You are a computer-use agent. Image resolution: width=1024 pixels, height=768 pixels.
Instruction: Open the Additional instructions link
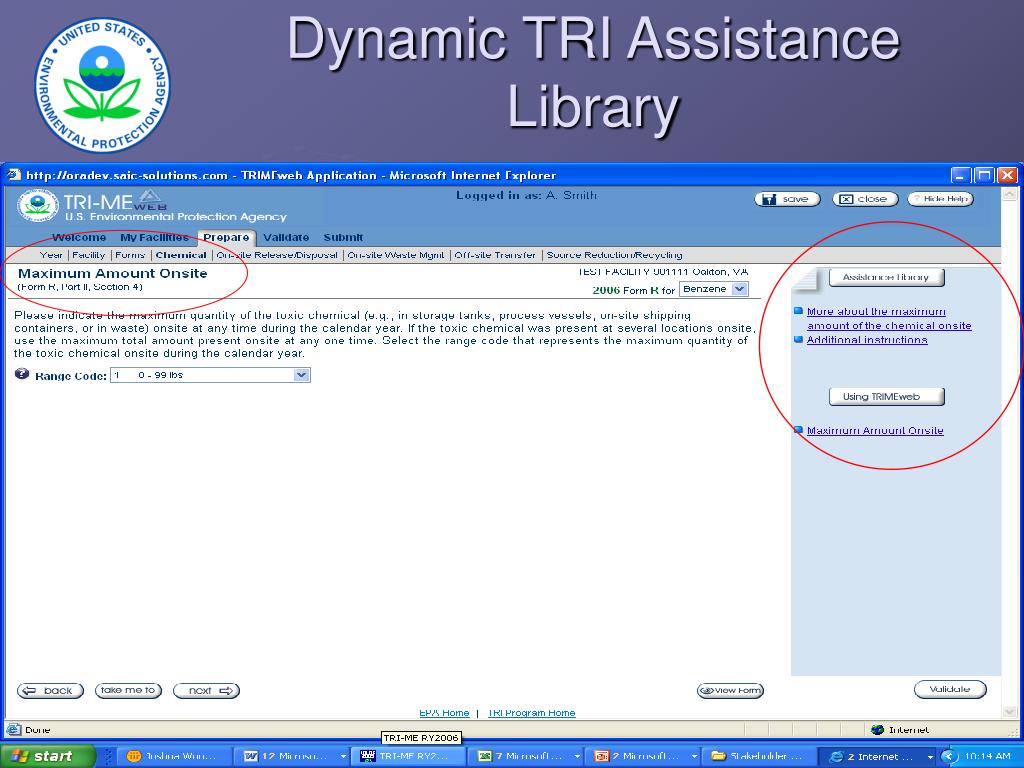tap(867, 340)
